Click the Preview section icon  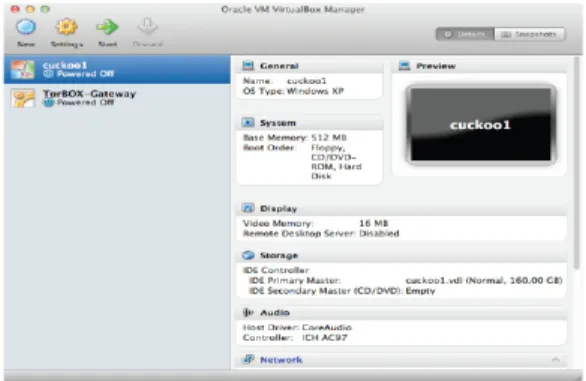point(404,66)
